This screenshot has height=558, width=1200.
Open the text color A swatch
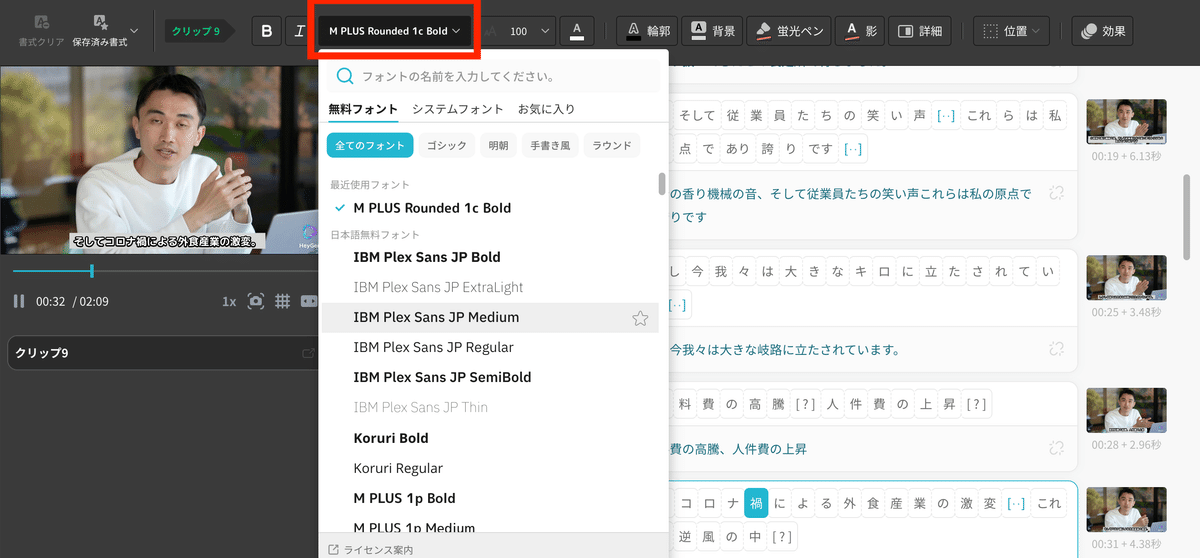[x=577, y=31]
